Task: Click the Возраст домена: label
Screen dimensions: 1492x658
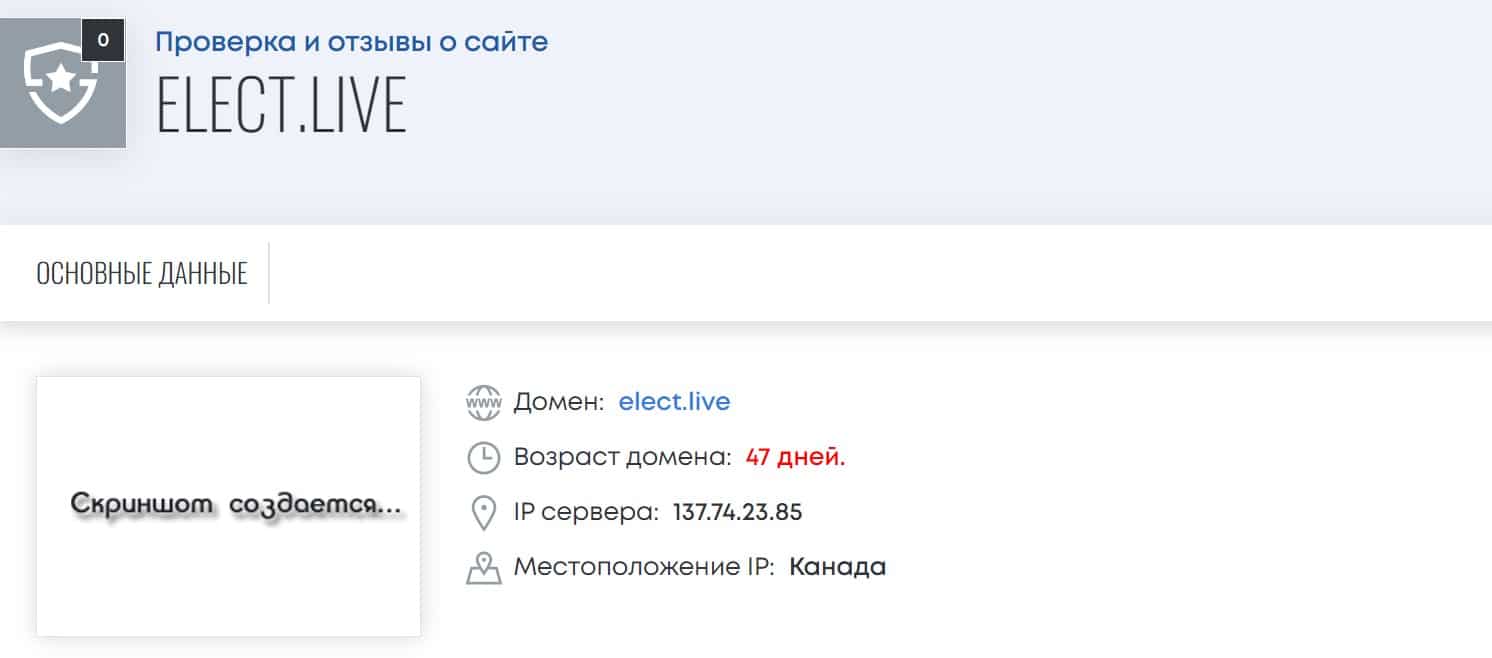Action: (623, 458)
